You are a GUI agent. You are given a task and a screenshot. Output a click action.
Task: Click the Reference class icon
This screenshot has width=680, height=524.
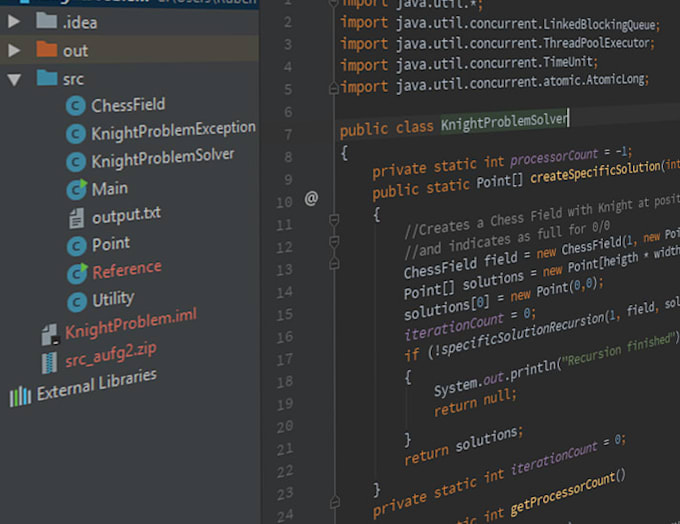coord(76,272)
